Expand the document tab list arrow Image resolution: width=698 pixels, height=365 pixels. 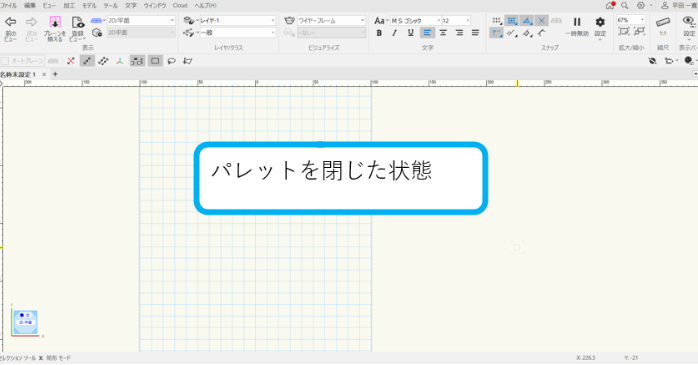pyautogui.click(x=695, y=74)
